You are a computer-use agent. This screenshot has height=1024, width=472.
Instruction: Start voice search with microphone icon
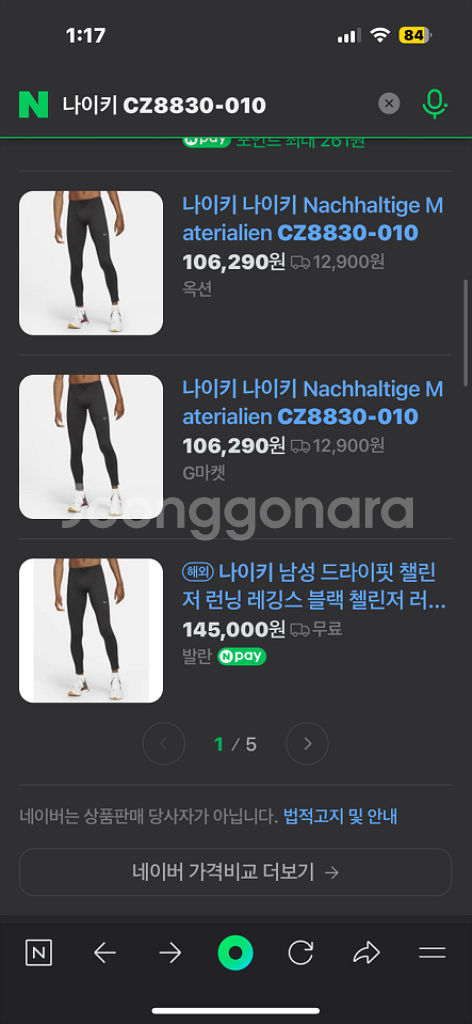pos(434,104)
